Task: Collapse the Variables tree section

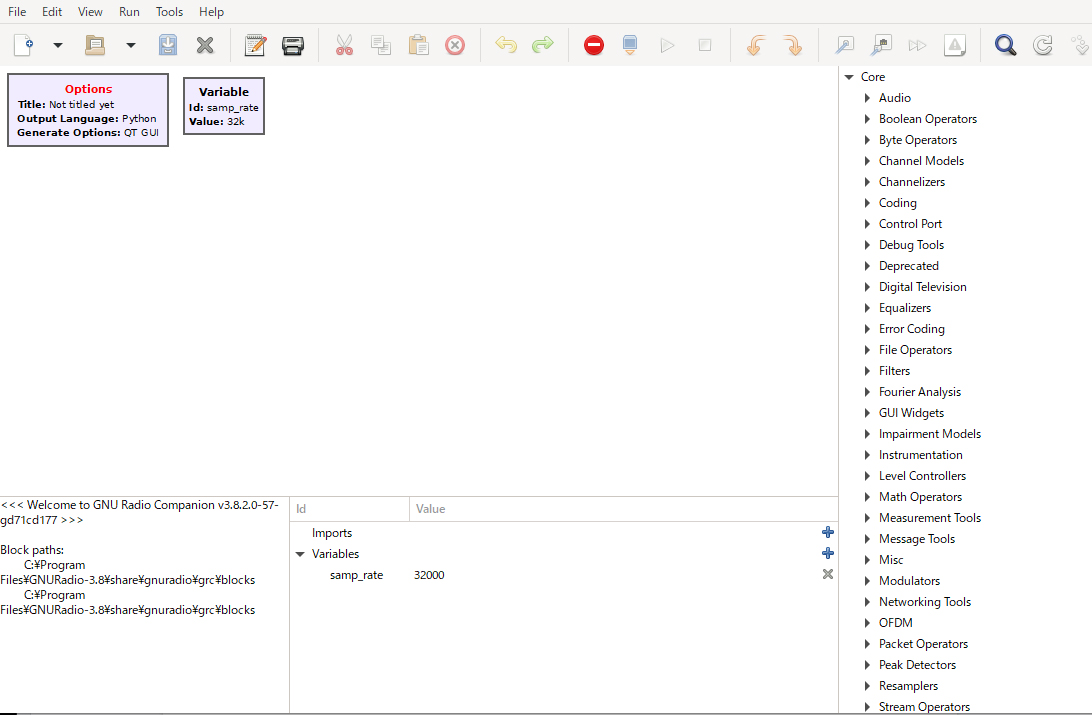Action: tap(300, 554)
